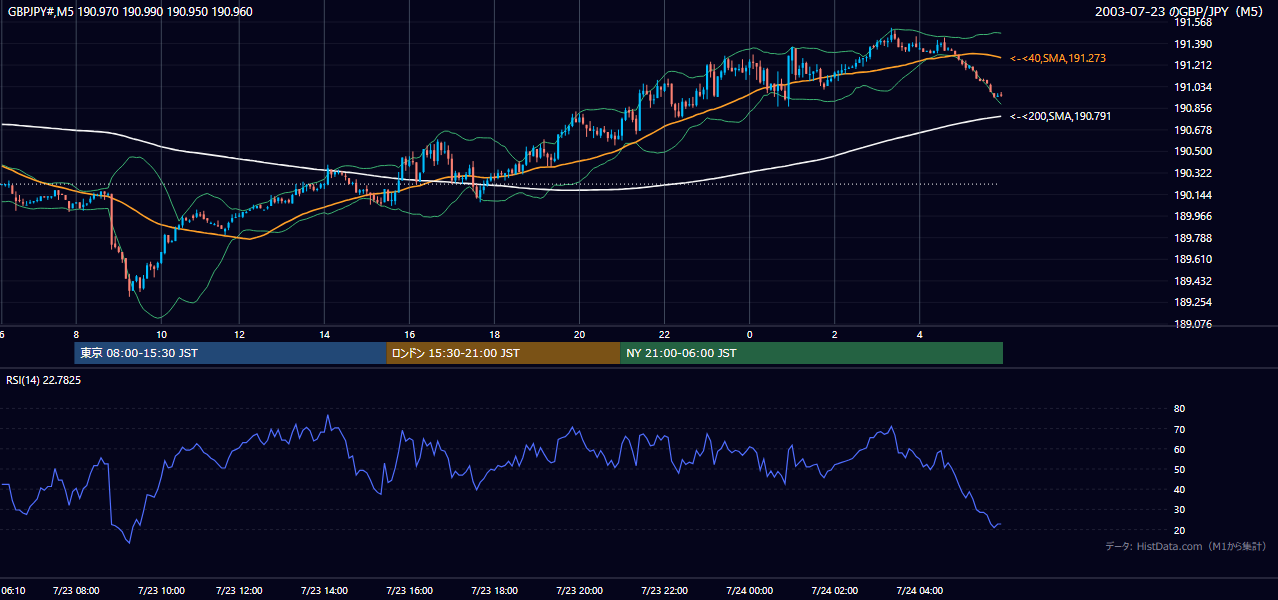Click the 7/23 22:00 time label
The width and height of the screenshot is (1278, 600).
pos(664,591)
